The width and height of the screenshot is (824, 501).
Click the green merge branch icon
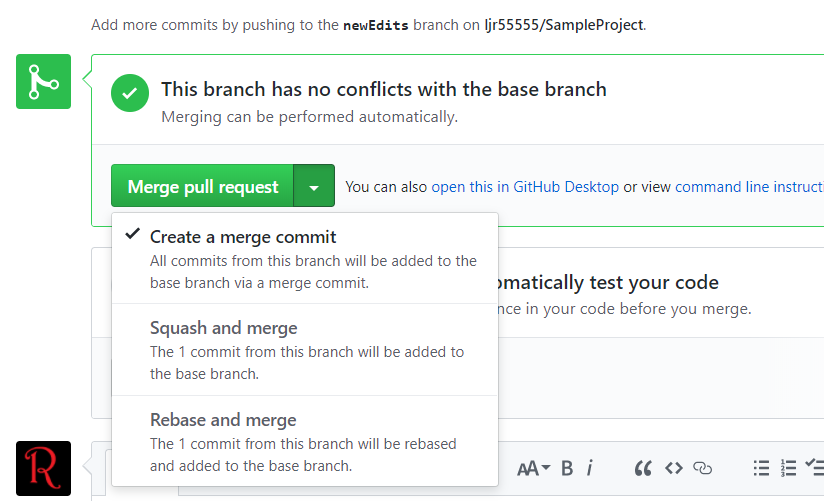[43, 81]
